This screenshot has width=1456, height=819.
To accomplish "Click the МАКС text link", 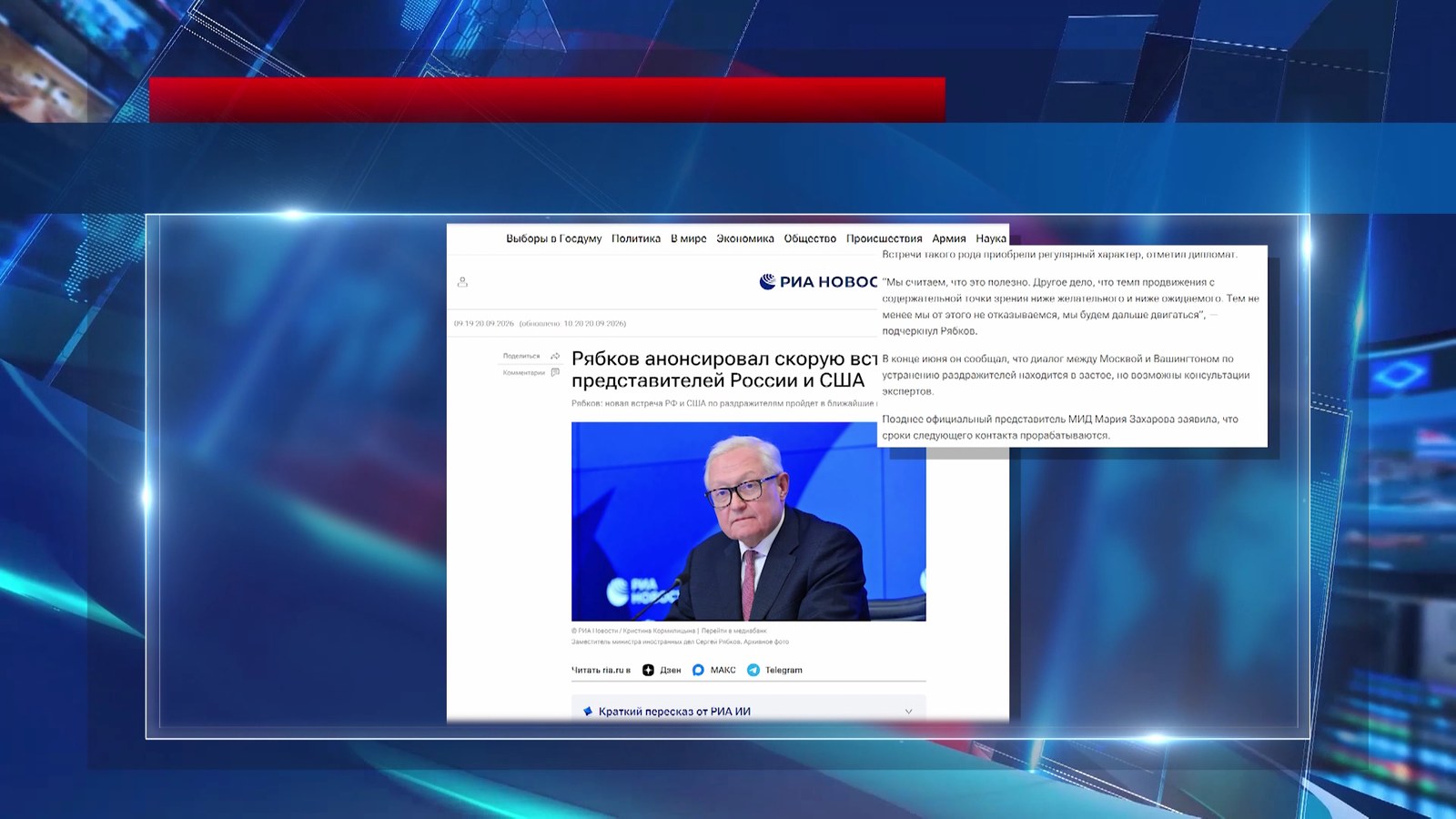I will (x=723, y=670).
